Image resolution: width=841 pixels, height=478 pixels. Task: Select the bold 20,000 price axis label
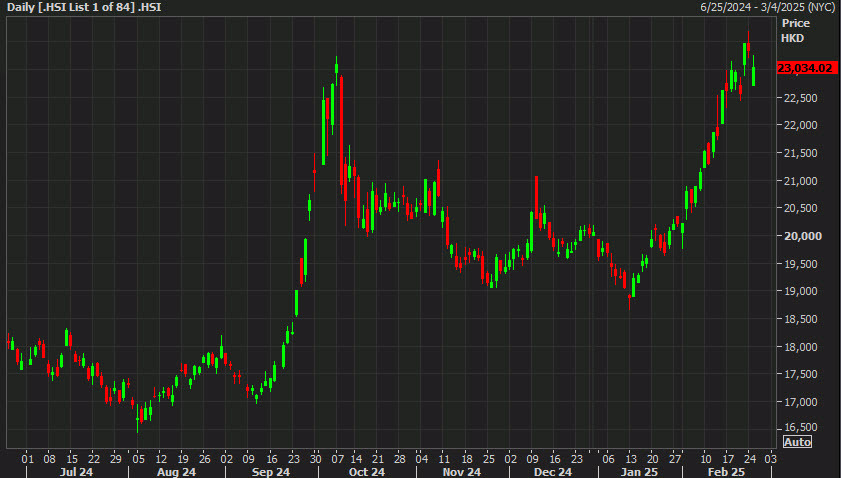point(802,236)
